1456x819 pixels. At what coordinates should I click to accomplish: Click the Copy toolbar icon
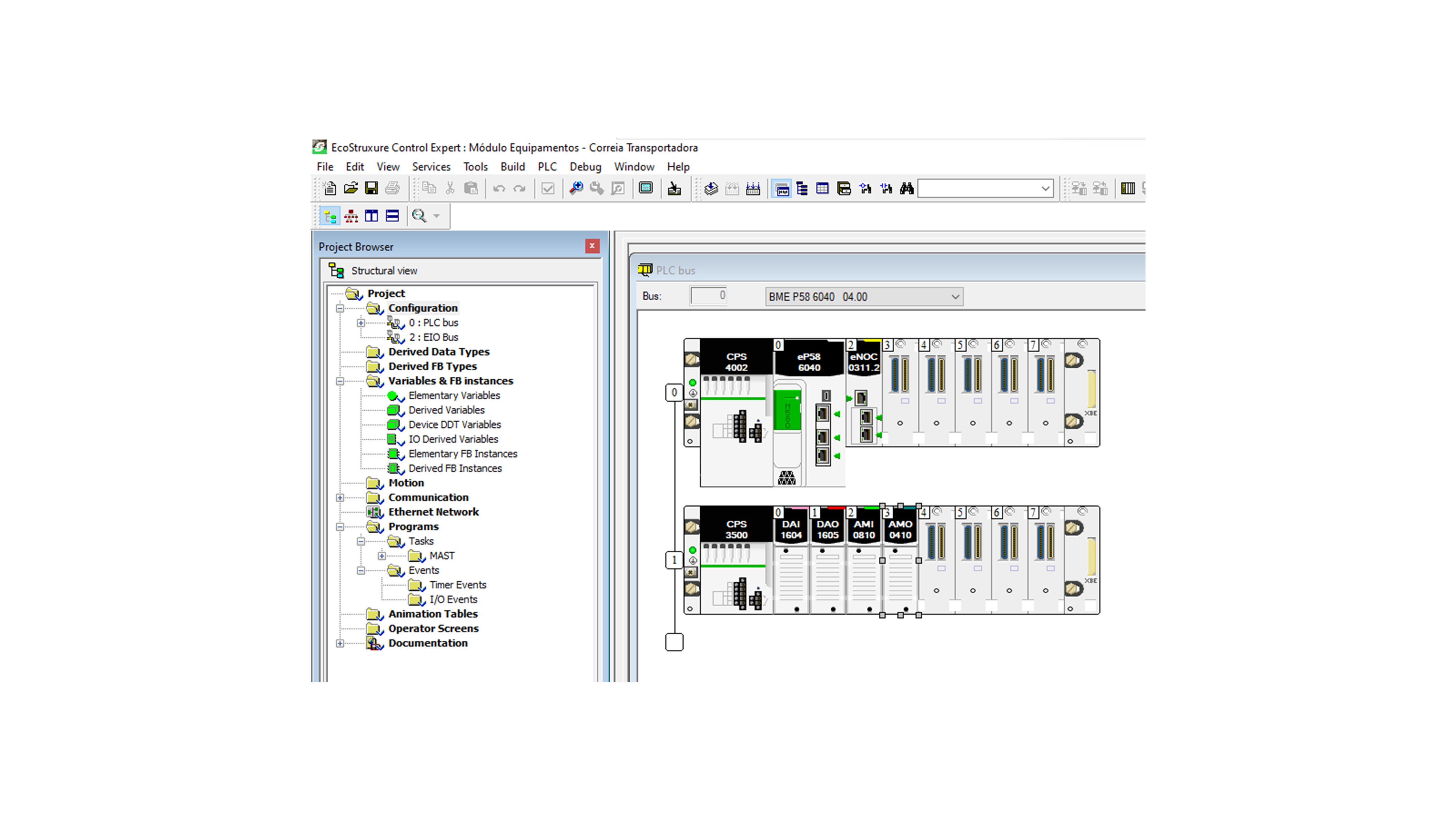click(x=430, y=188)
